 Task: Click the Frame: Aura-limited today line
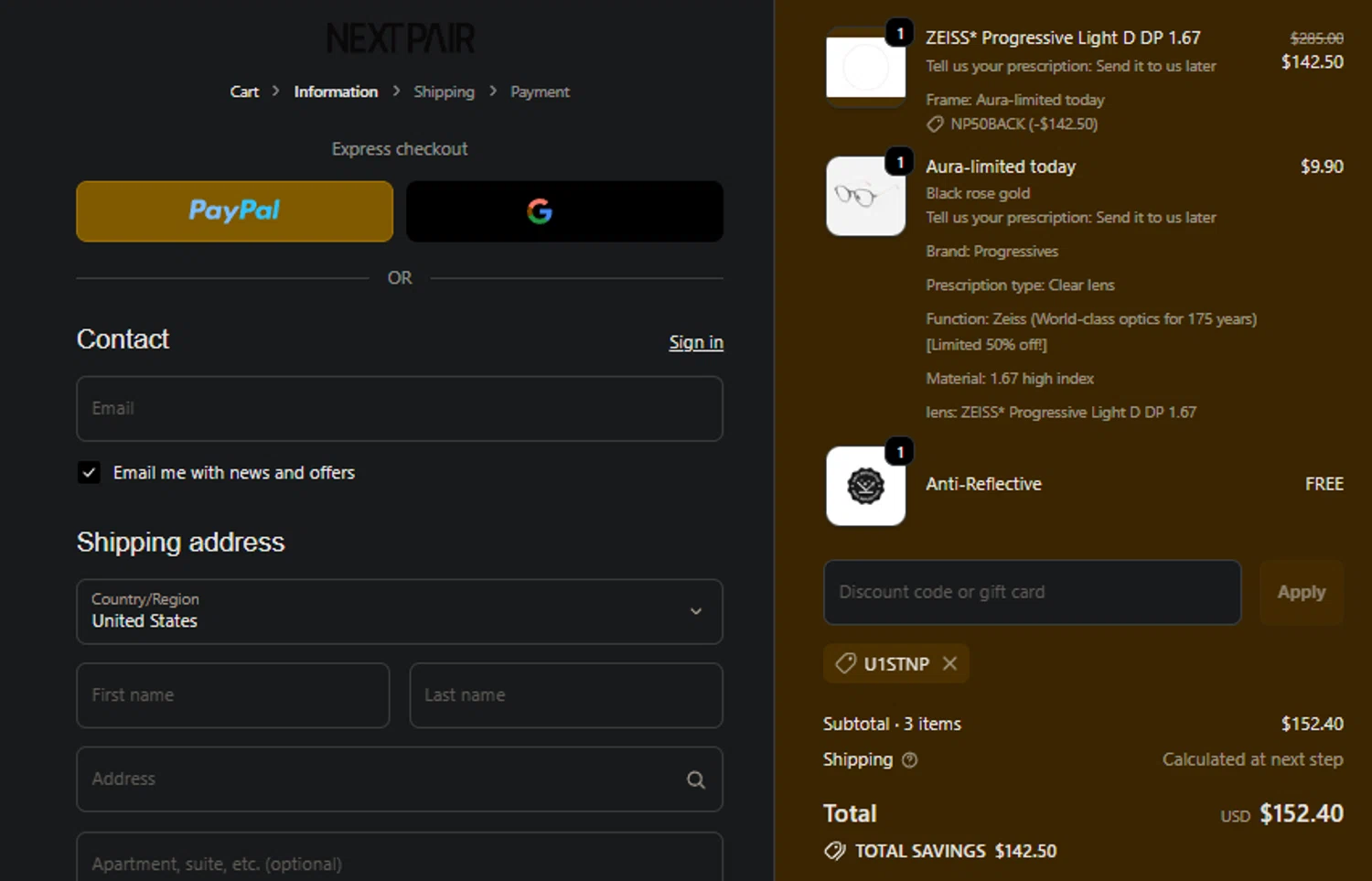tap(1014, 100)
